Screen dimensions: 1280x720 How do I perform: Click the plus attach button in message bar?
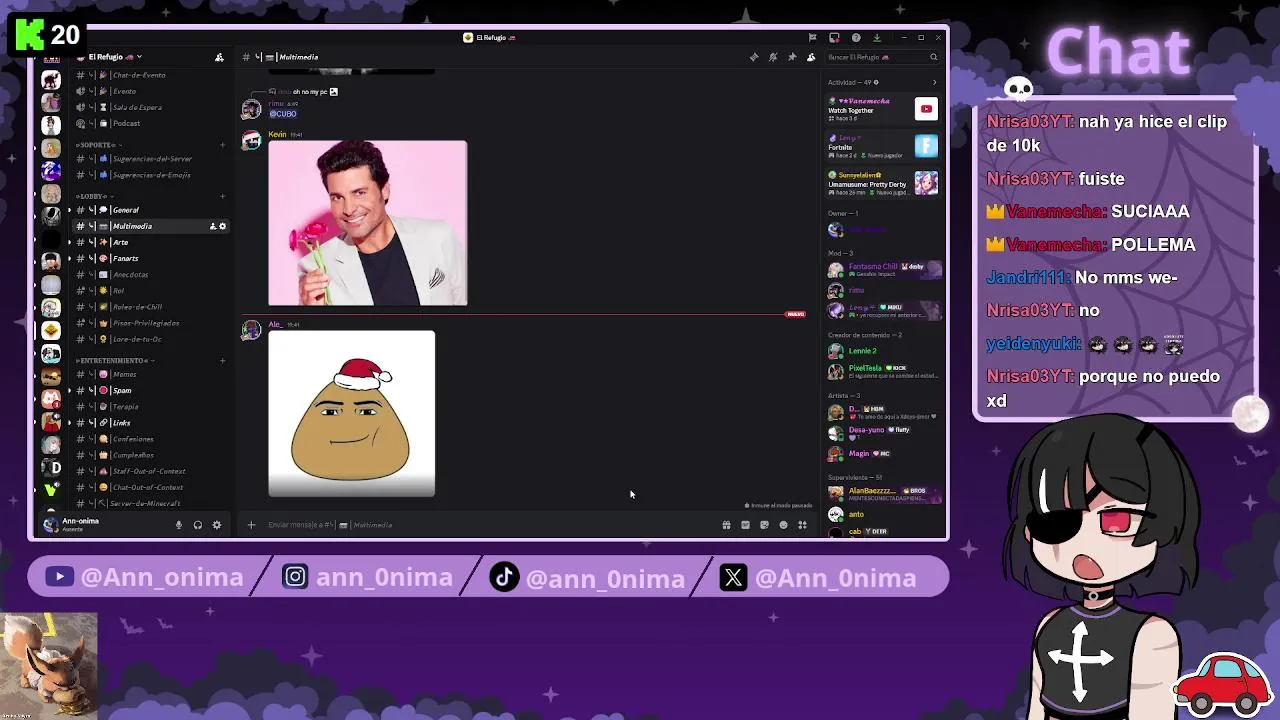coord(251,525)
